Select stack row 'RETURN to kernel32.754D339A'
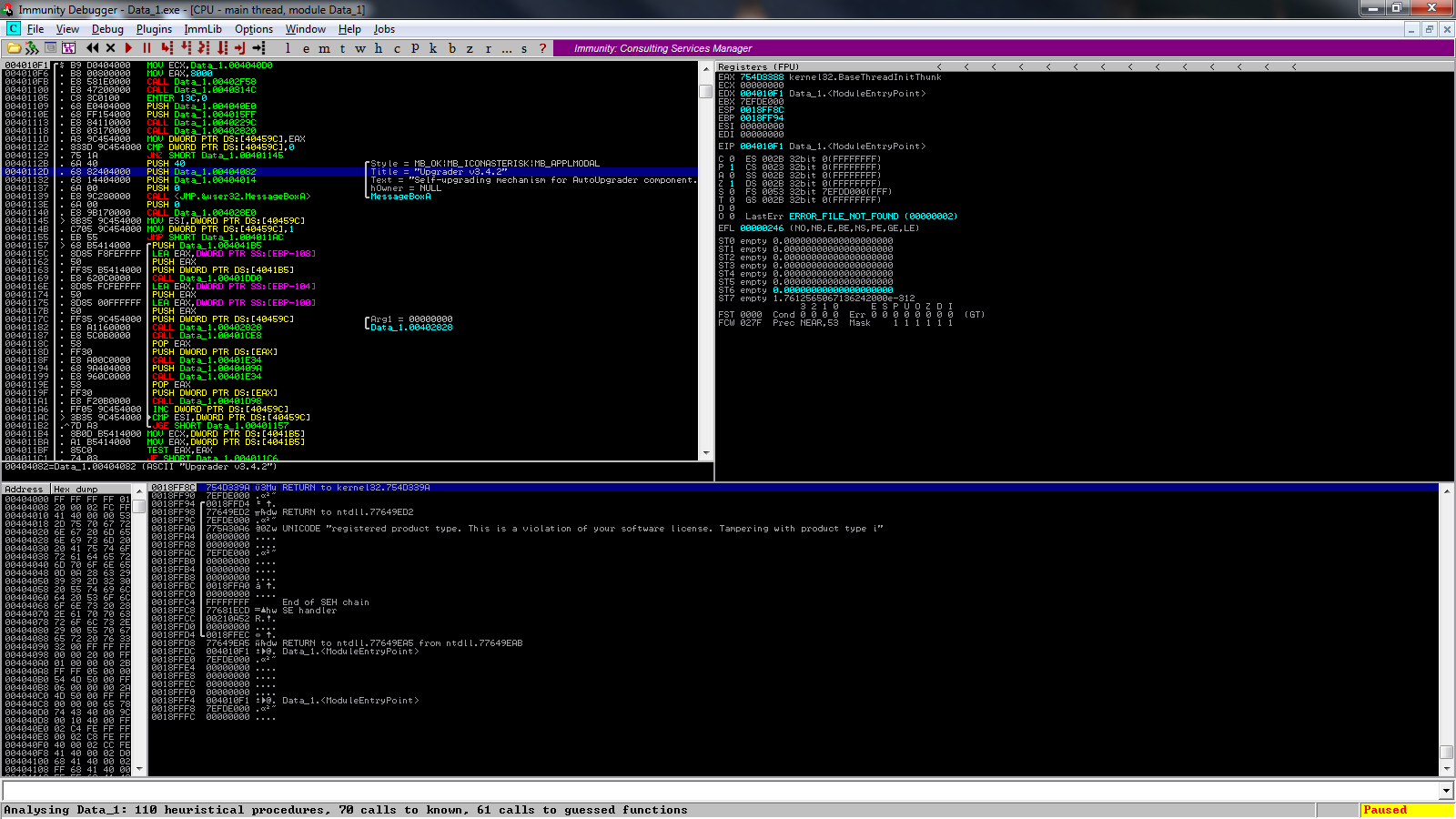The image size is (1456, 819). tap(794, 488)
